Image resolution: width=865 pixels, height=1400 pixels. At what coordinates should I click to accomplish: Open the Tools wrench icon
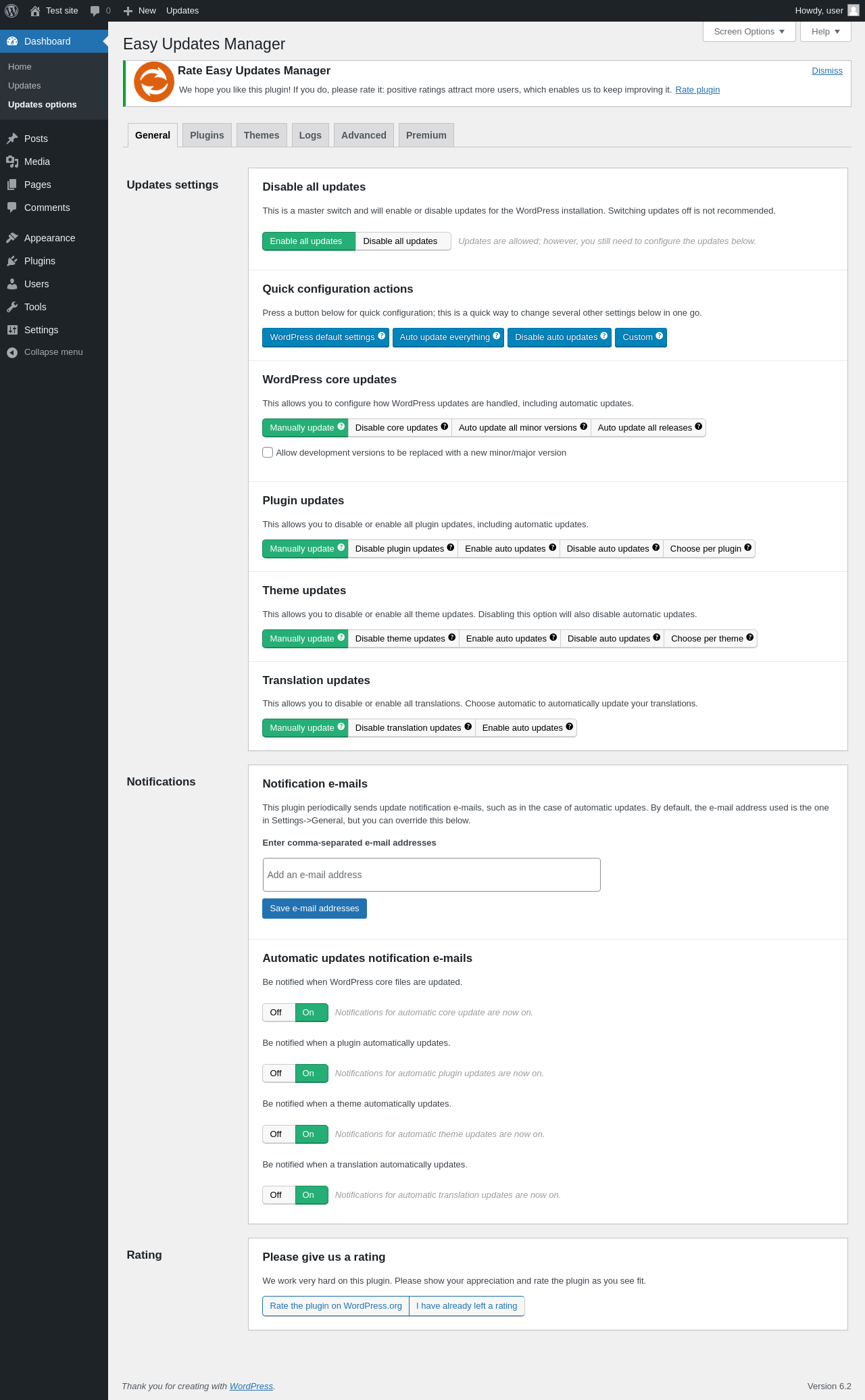12,307
